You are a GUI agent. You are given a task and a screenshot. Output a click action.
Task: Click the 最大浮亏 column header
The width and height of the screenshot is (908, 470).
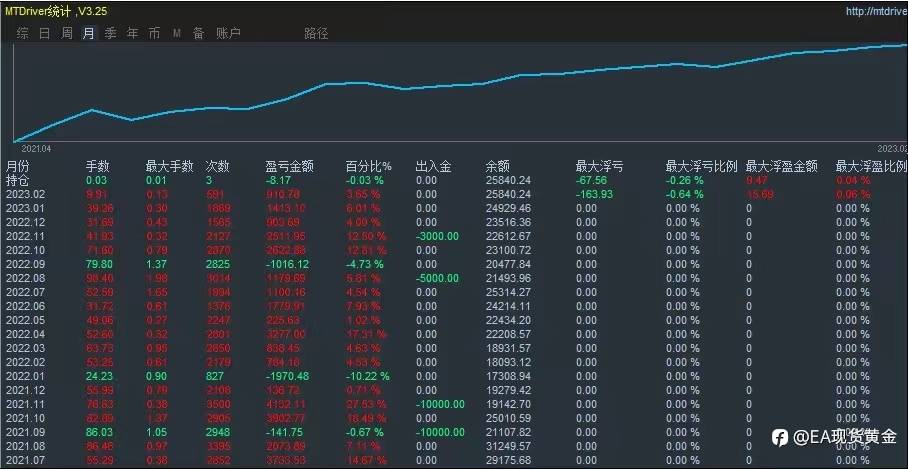click(x=599, y=167)
